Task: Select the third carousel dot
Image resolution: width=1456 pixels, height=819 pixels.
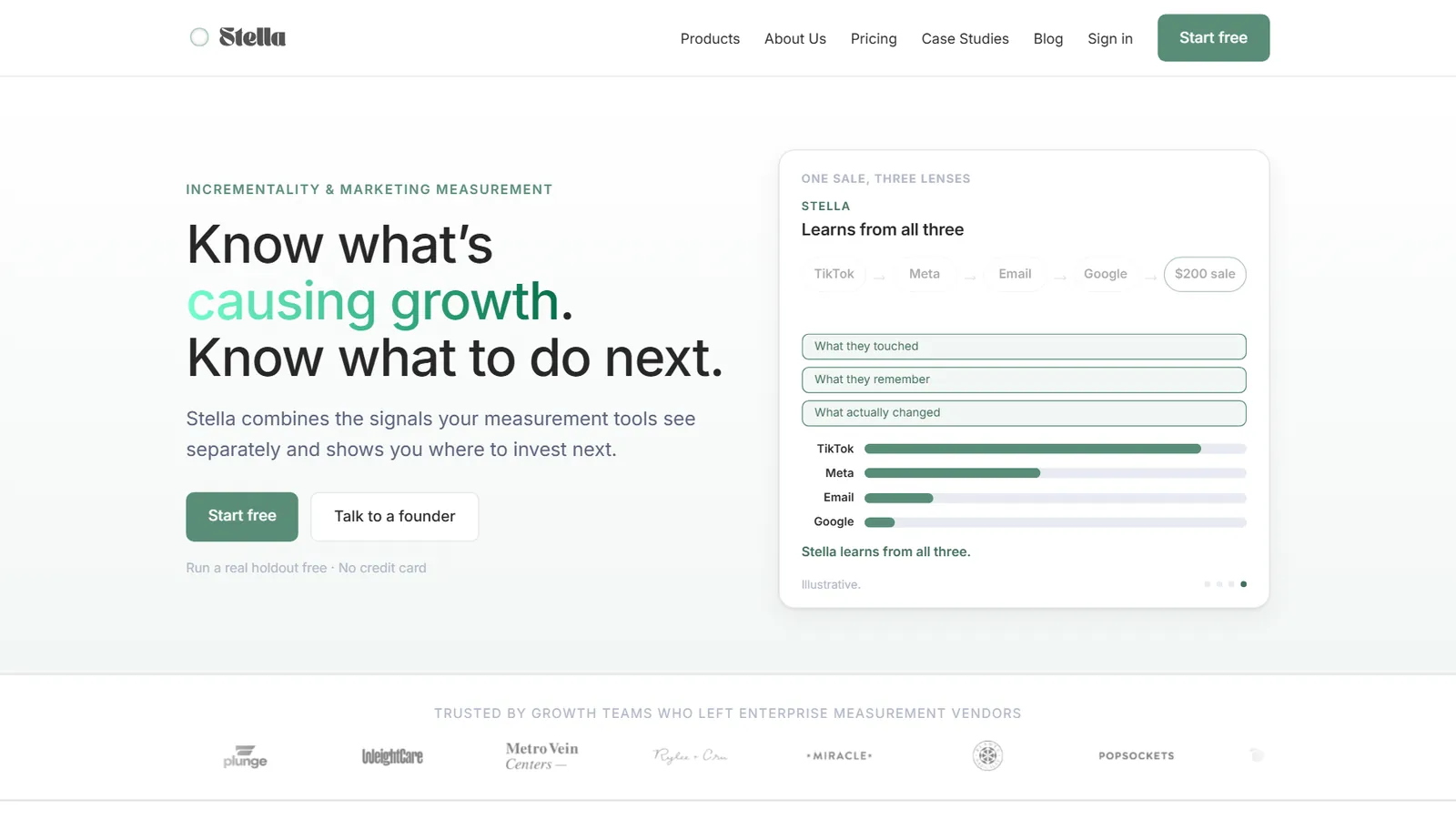Action: pyautogui.click(x=1231, y=584)
